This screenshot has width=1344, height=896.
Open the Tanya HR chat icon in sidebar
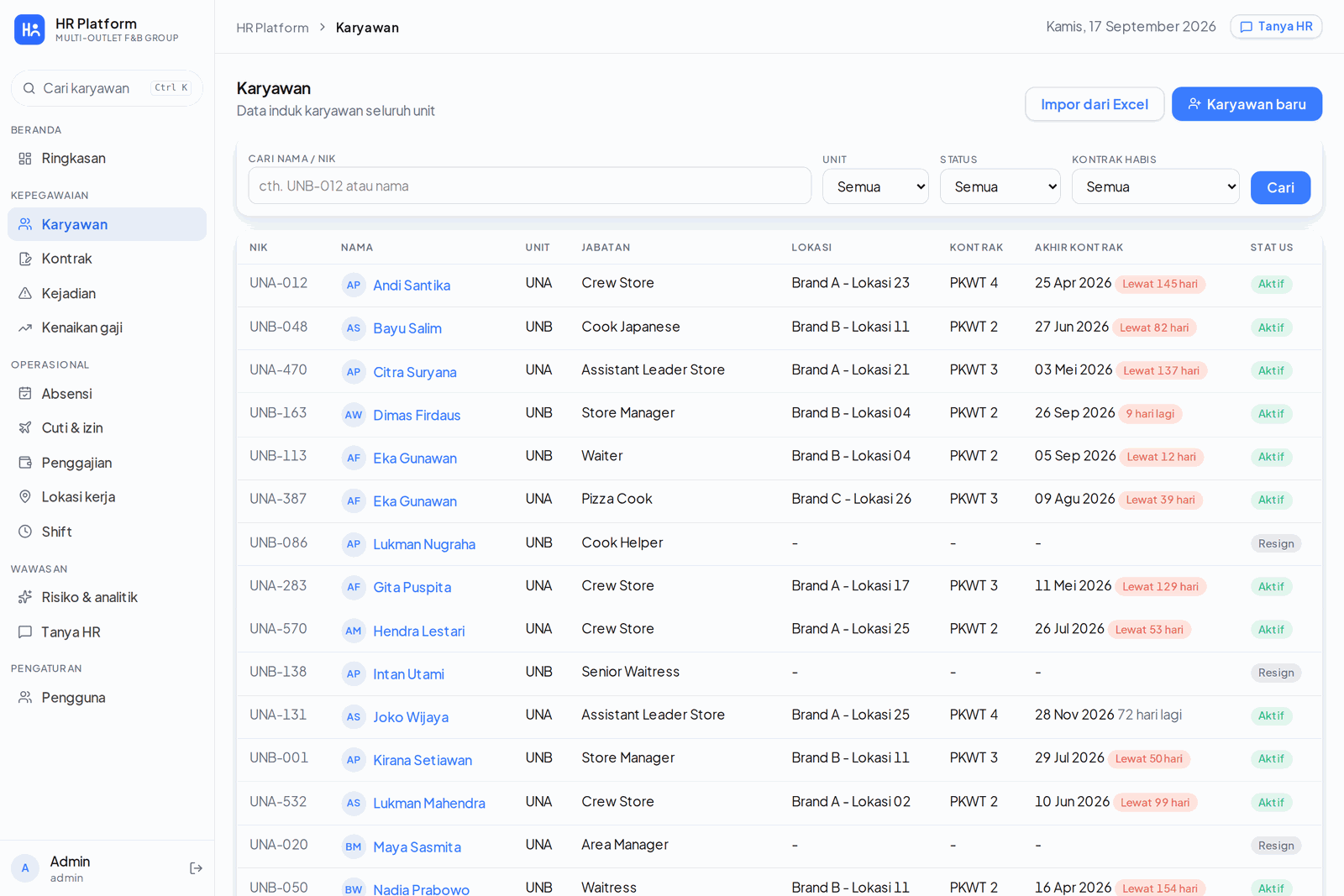(25, 631)
